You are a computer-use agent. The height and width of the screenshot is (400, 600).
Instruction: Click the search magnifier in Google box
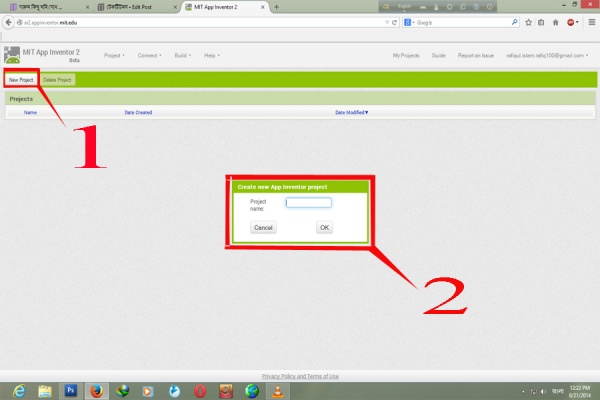[x=514, y=23]
